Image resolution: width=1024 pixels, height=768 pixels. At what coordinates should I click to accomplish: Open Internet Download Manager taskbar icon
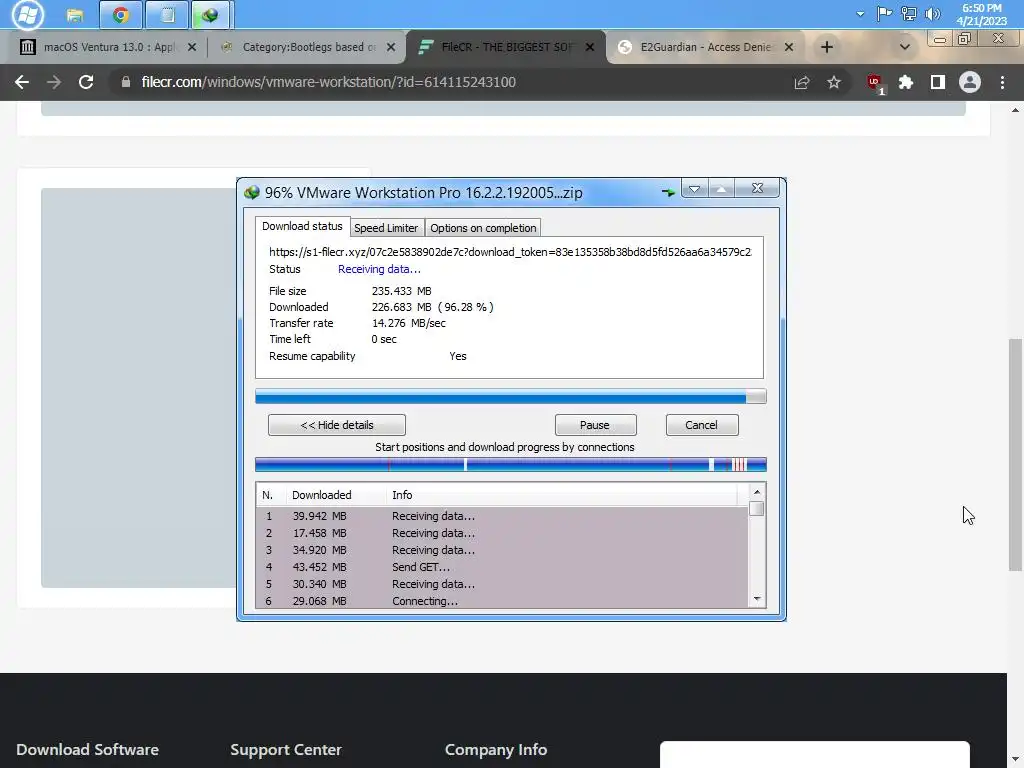[210, 14]
